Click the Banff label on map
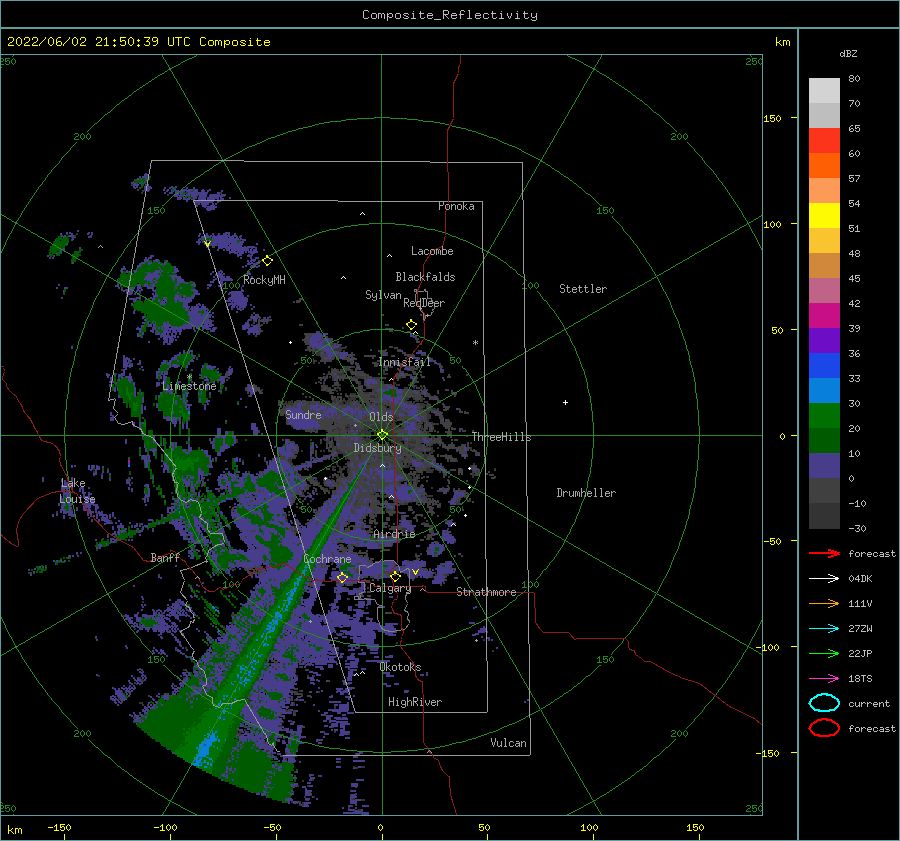Viewport: 900px width, 841px height. [x=165, y=558]
